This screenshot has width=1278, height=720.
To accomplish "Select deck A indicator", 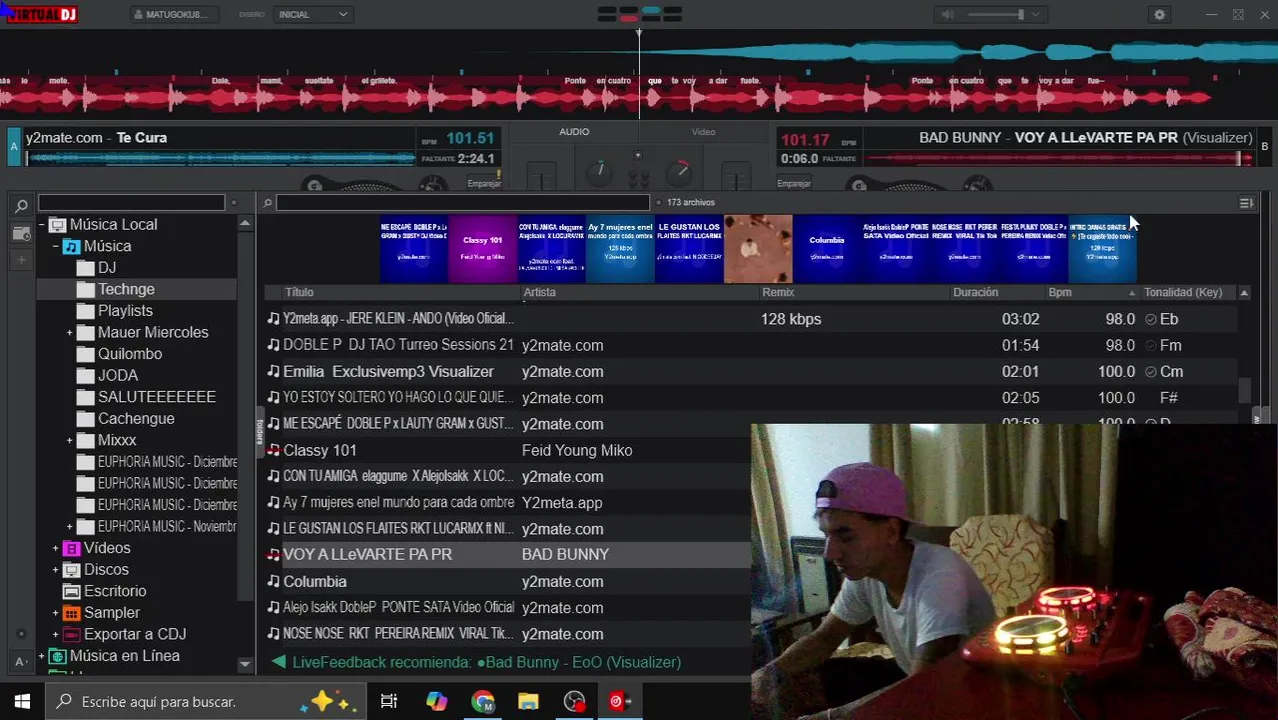I will coord(14,146).
